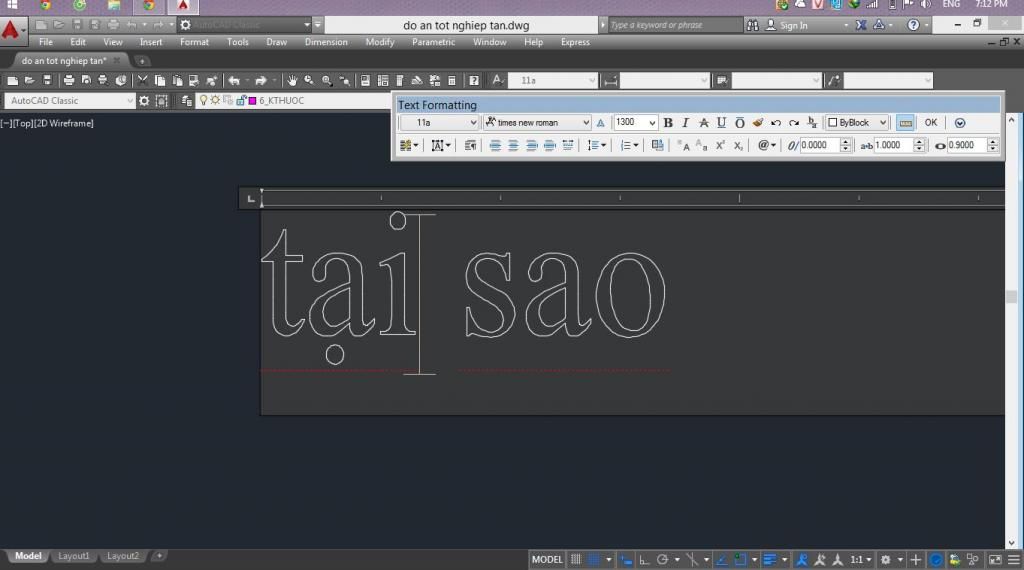
Task: Toggle Italic formatting
Action: [685, 123]
